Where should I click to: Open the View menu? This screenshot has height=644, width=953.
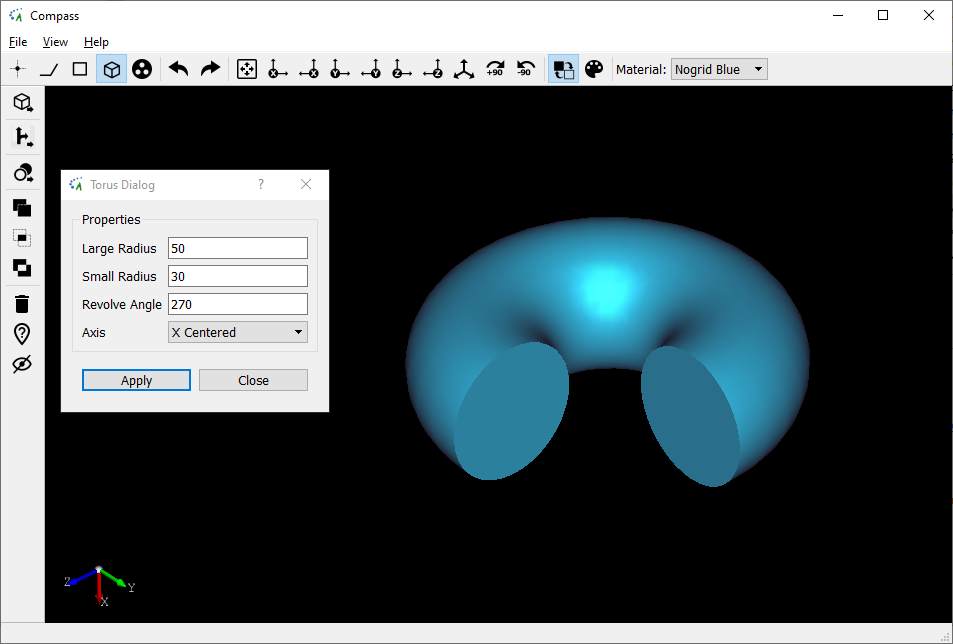coord(55,42)
